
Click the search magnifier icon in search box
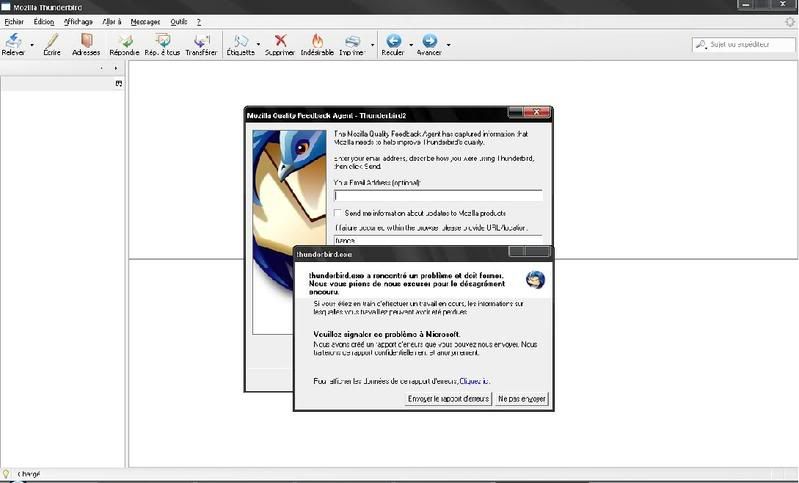click(x=701, y=45)
